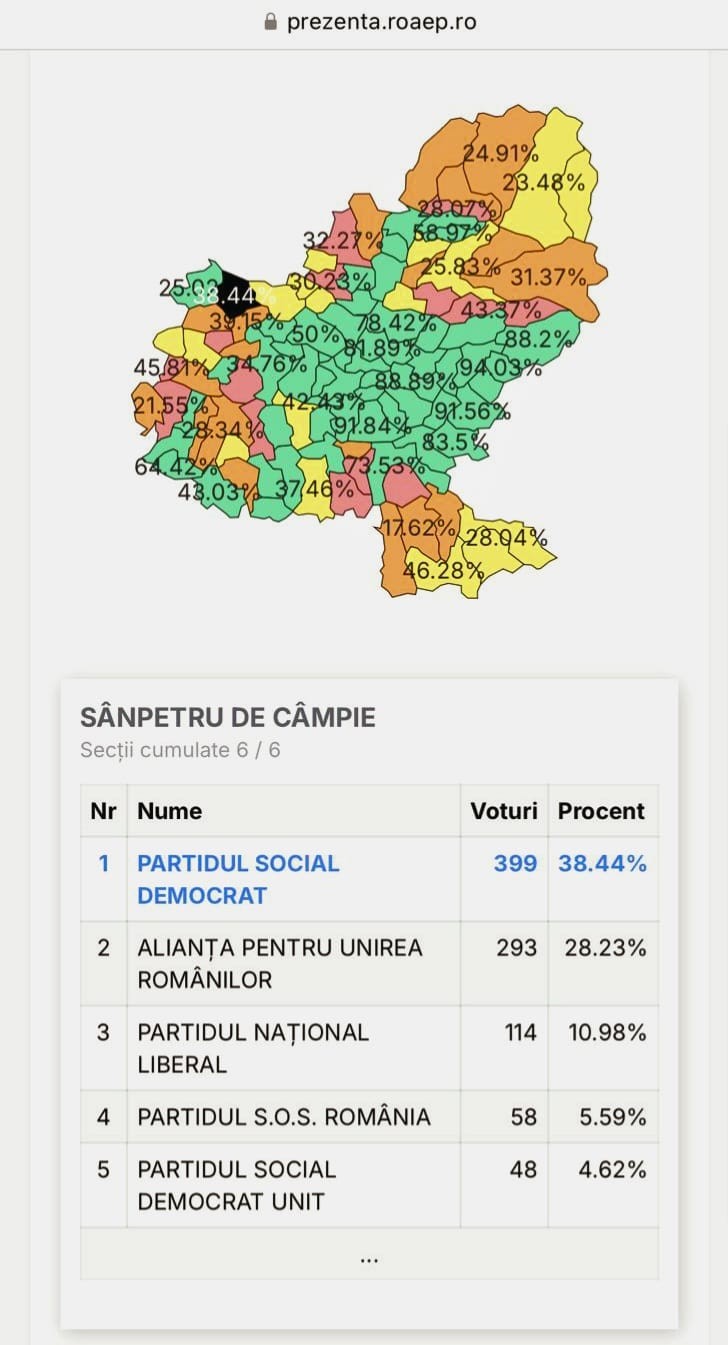Click the Voturi column header

point(504,811)
